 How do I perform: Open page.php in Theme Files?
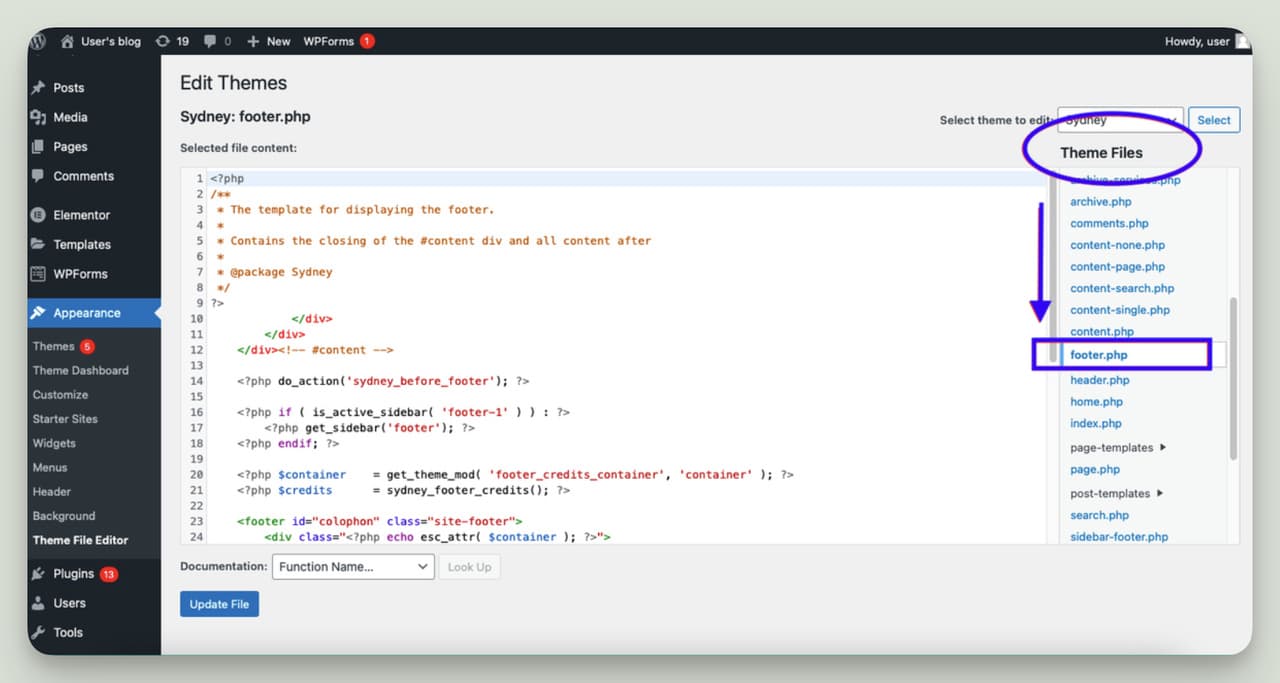point(1095,470)
